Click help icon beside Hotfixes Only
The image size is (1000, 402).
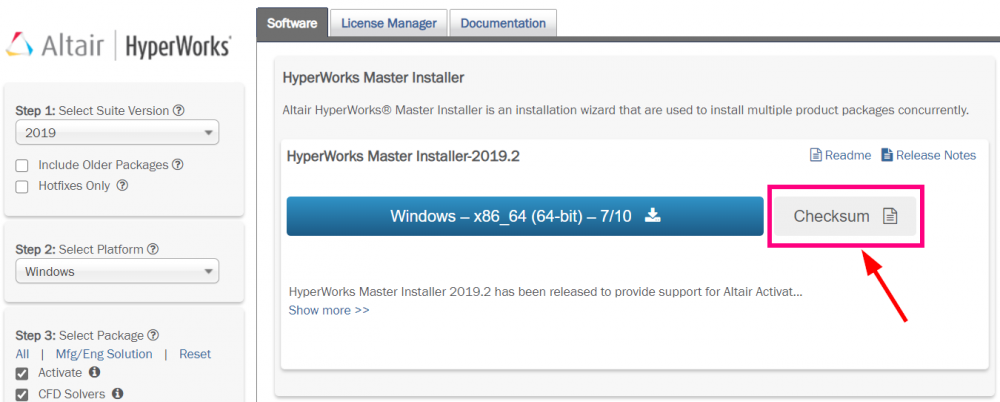(124, 185)
